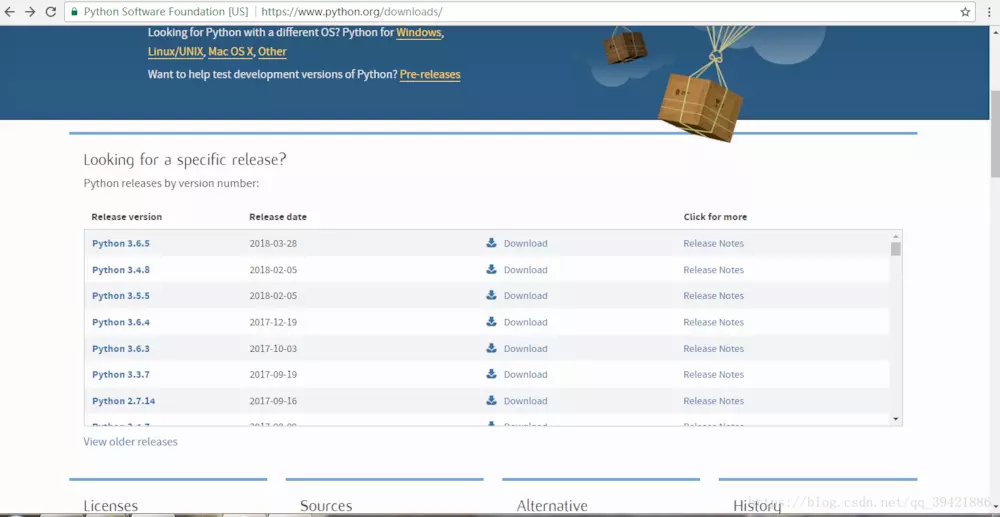Screen dimensions: 1000x517
Task: Click the Download text for Python 3.5.5
Action: 526,296
